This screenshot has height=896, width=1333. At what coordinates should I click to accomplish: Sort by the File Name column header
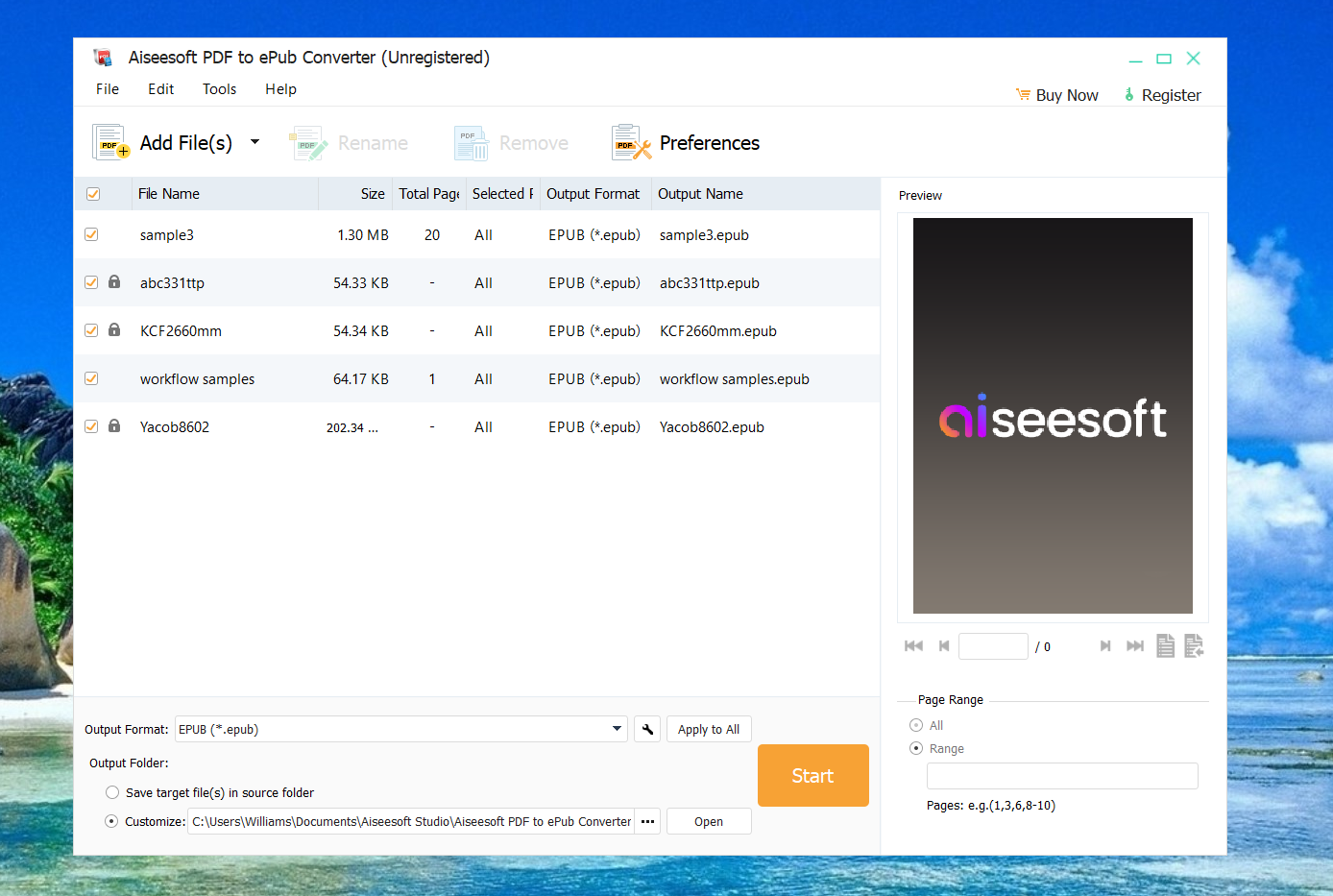225,194
